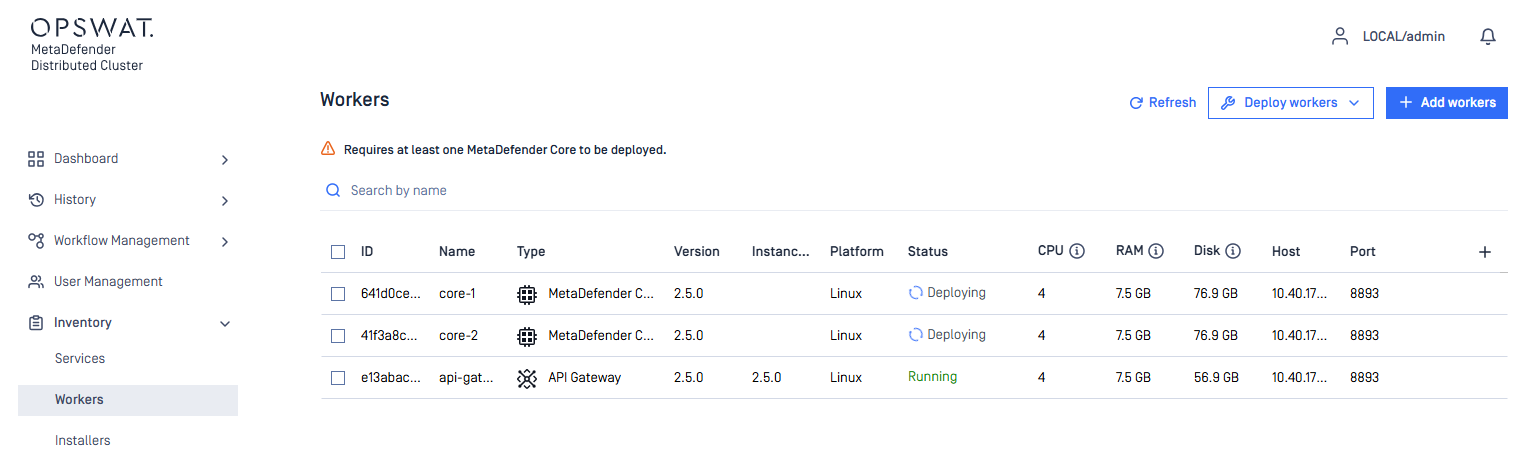Click the orange warning triangle icon
The width and height of the screenshot is (1516, 464).
[x=328, y=149]
